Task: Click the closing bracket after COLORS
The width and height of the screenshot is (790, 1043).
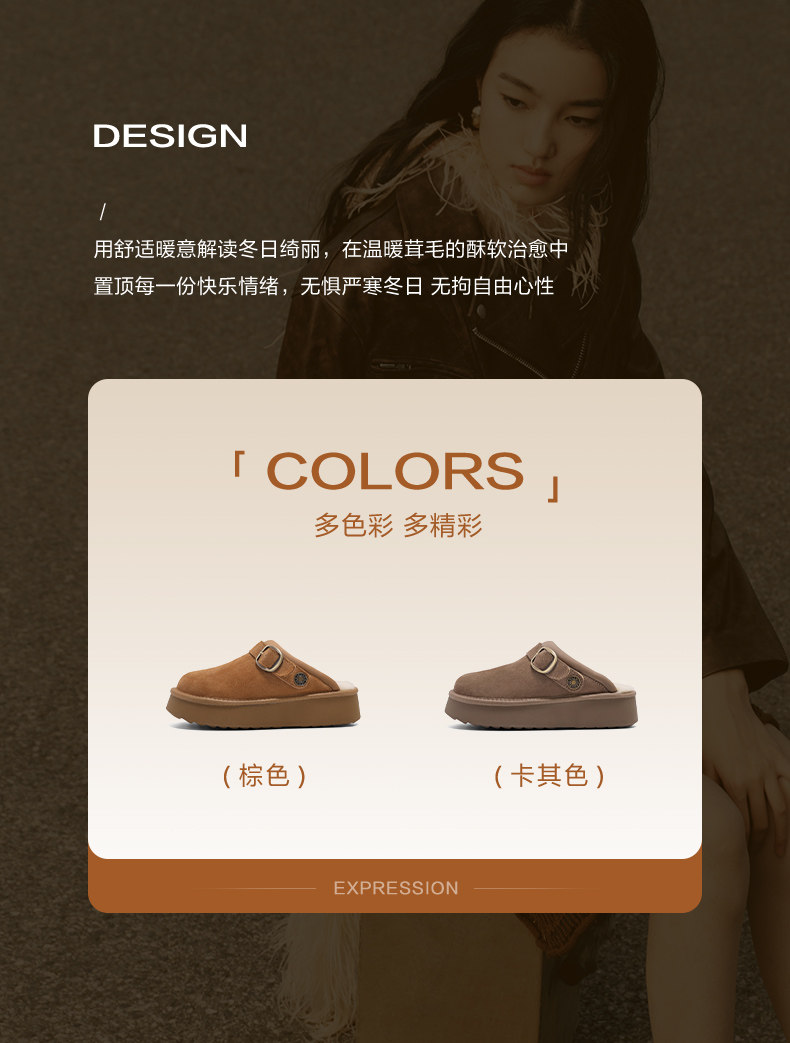Action: click(x=555, y=488)
